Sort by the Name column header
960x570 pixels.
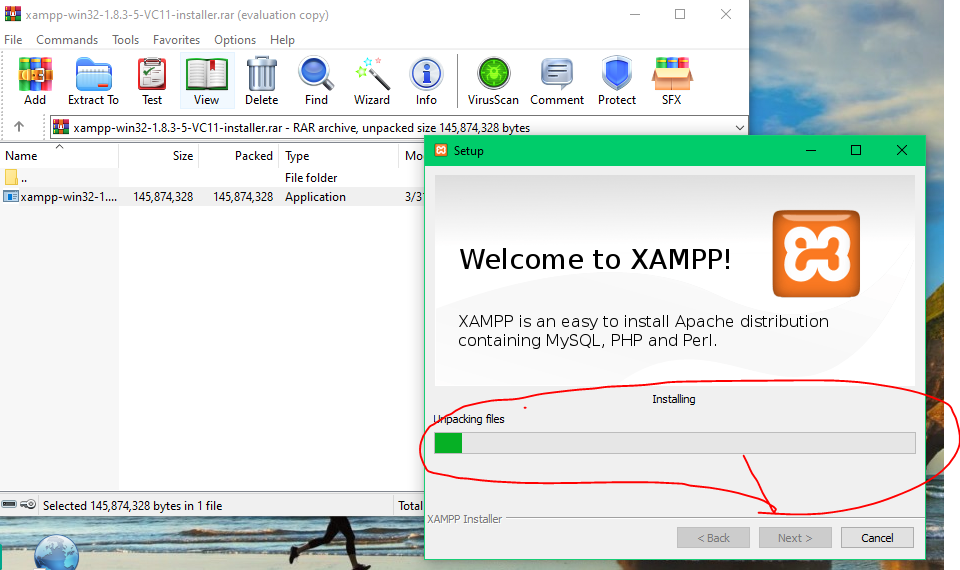(x=59, y=156)
